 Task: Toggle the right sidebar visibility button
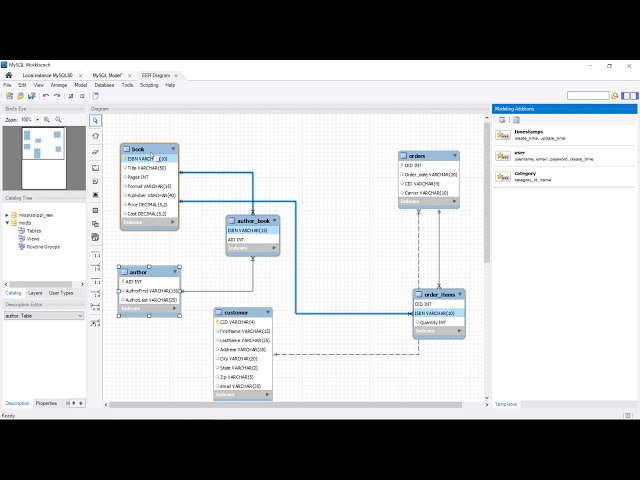633,96
